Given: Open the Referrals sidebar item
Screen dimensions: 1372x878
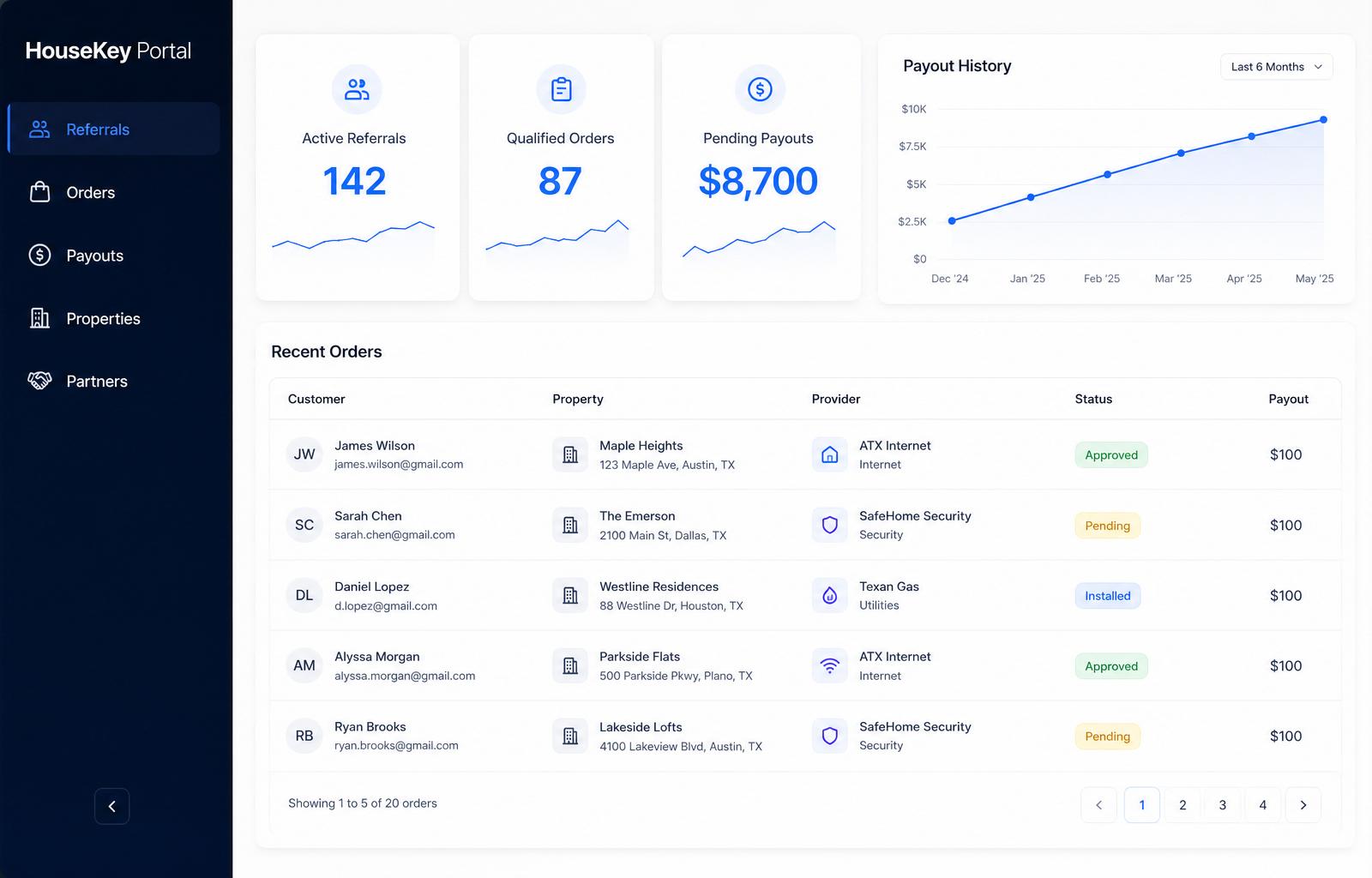Looking at the screenshot, I should click(x=114, y=129).
